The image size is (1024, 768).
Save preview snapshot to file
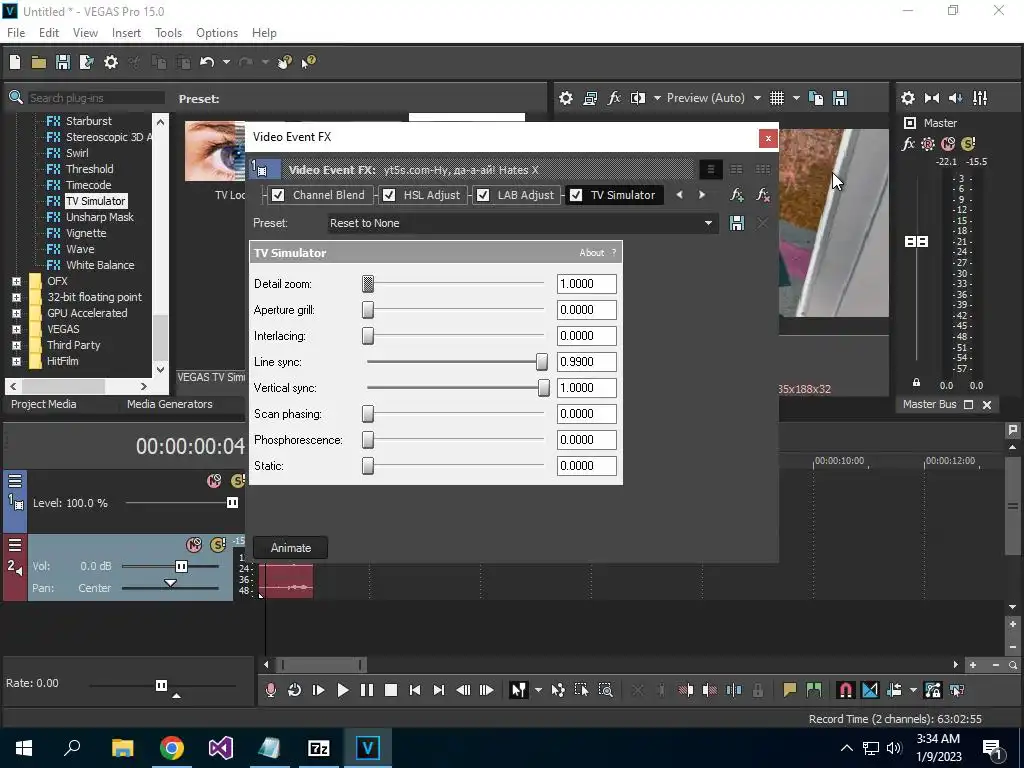tap(840, 98)
